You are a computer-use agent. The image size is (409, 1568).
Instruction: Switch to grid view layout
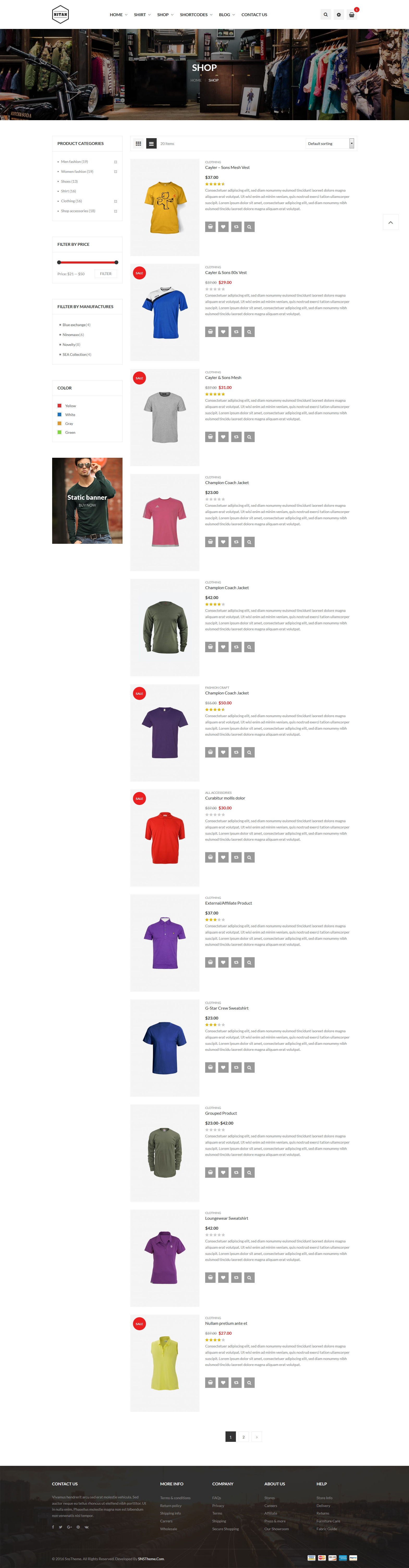[138, 144]
